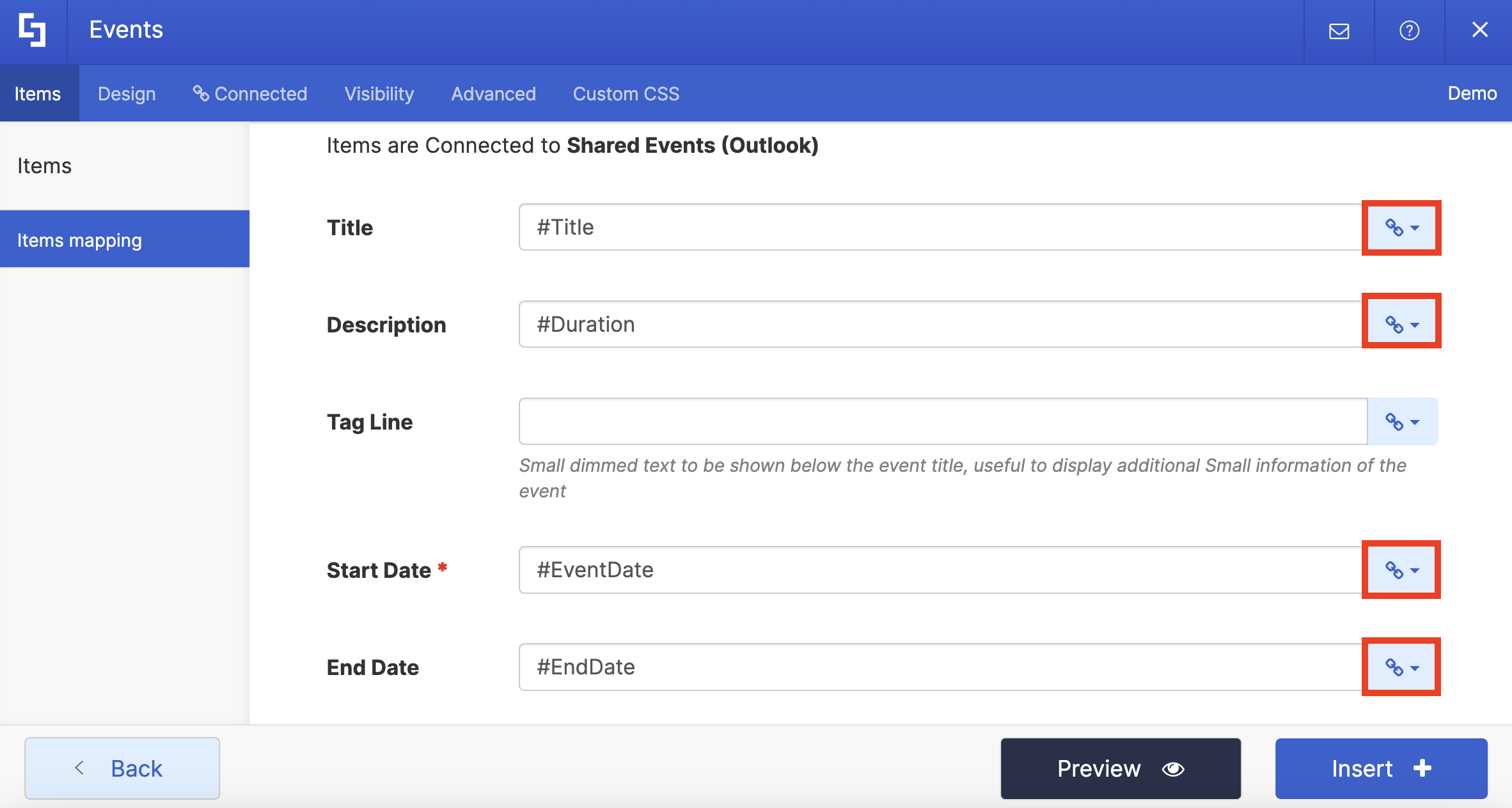
Task: Click into the Tag Line input field
Action: (943, 422)
